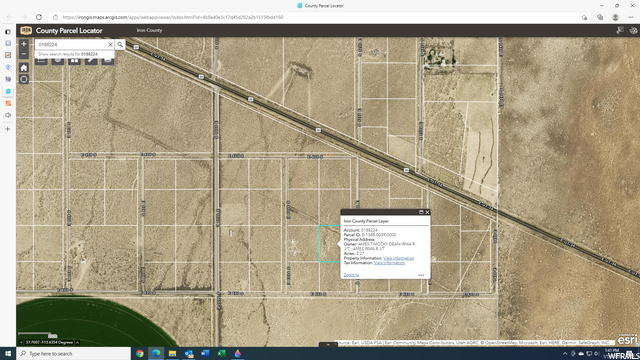Click the Iron County logo in header
This screenshot has width=640, height=360.
click(x=26, y=30)
